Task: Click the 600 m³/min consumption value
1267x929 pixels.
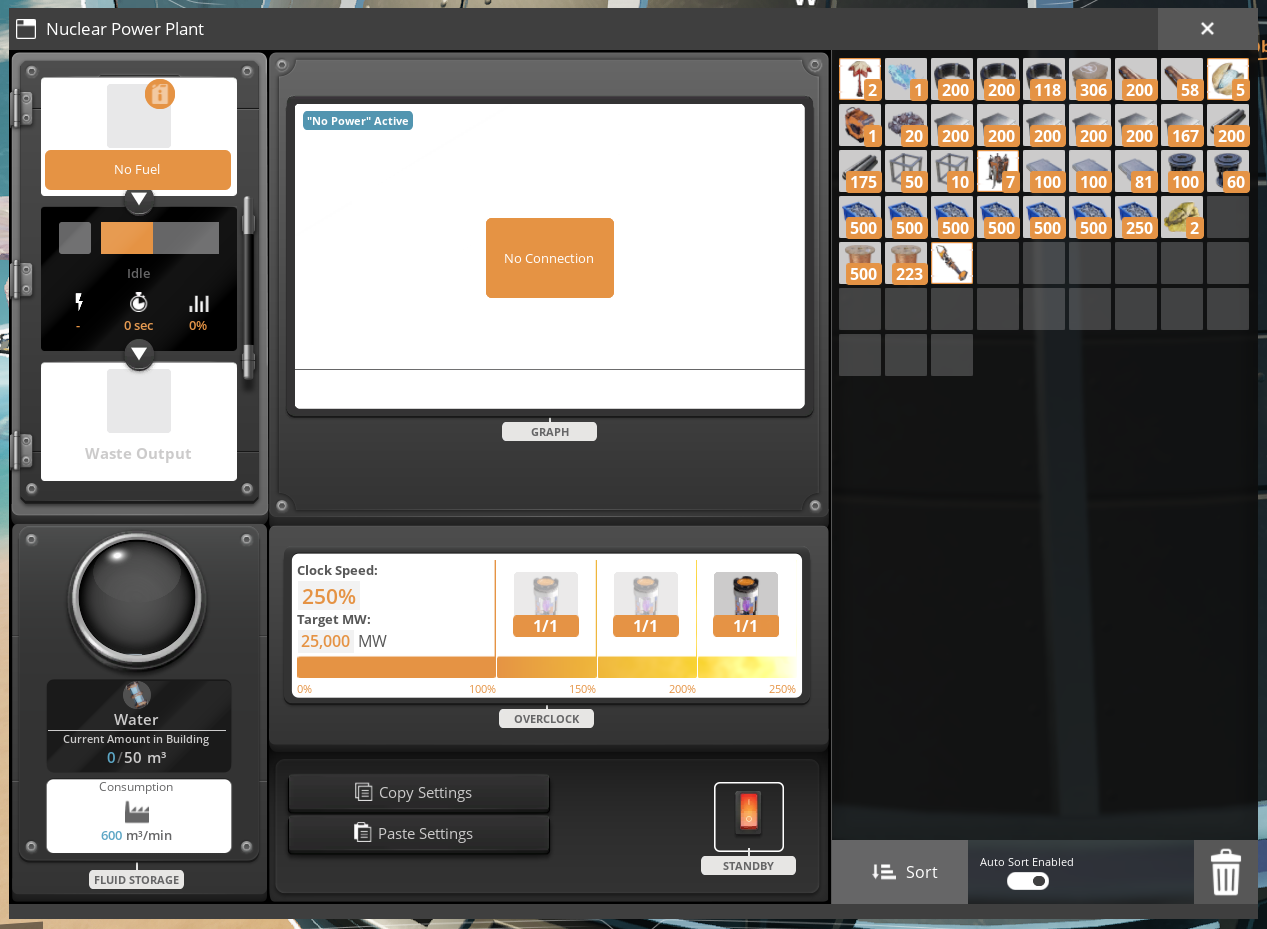Action: click(137, 835)
